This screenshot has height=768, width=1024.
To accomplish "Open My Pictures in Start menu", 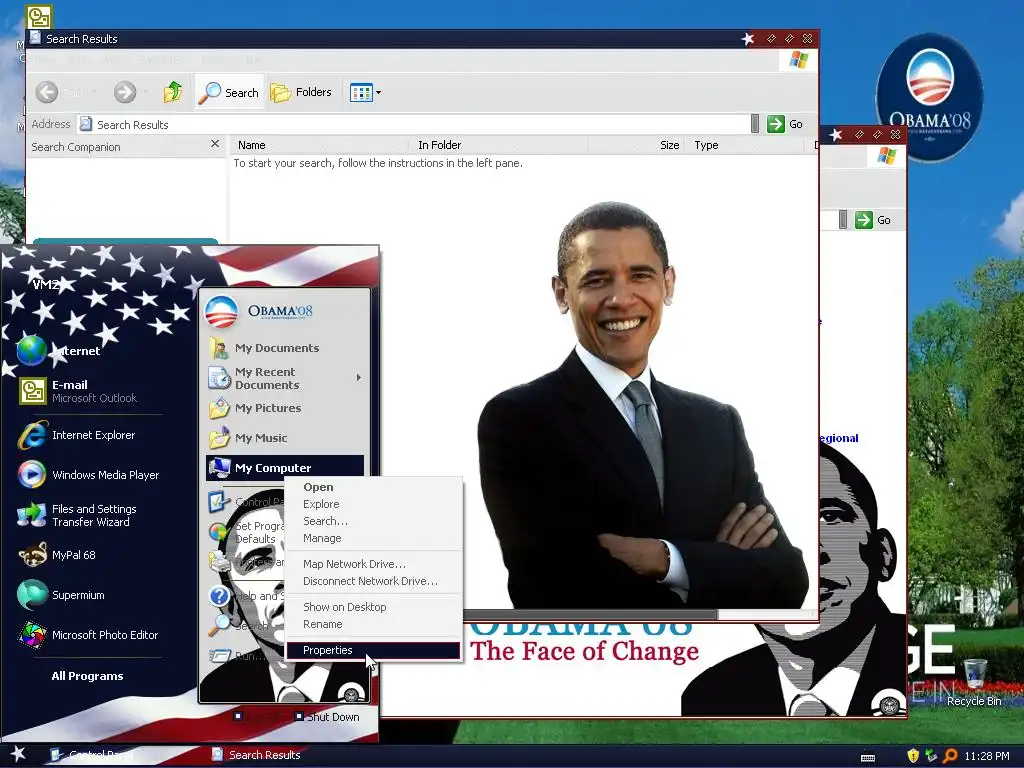I will (x=268, y=408).
